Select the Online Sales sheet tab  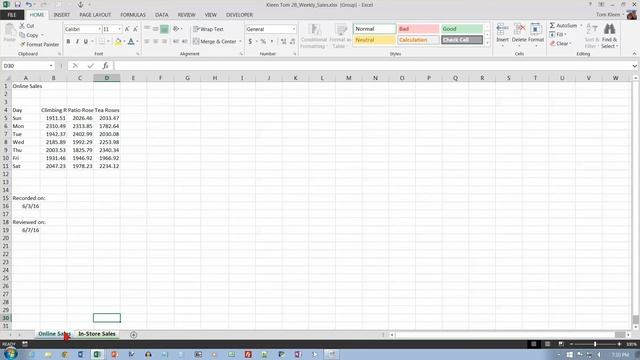tap(54, 334)
